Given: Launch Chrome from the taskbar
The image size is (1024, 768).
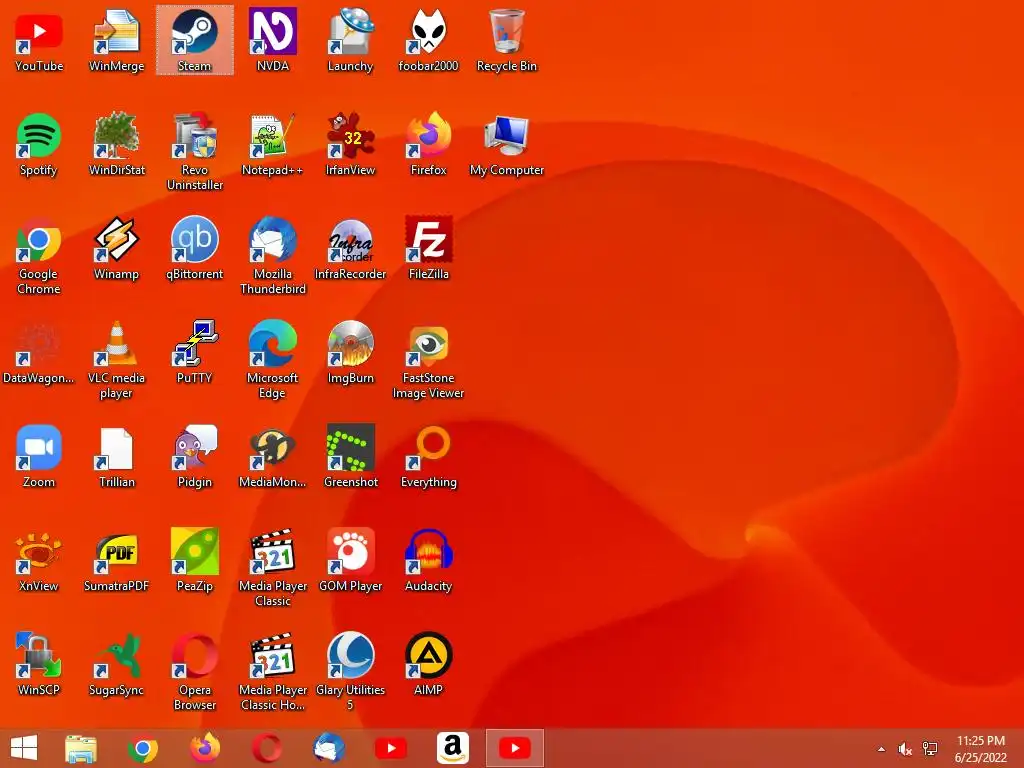Looking at the screenshot, I should pyautogui.click(x=143, y=748).
